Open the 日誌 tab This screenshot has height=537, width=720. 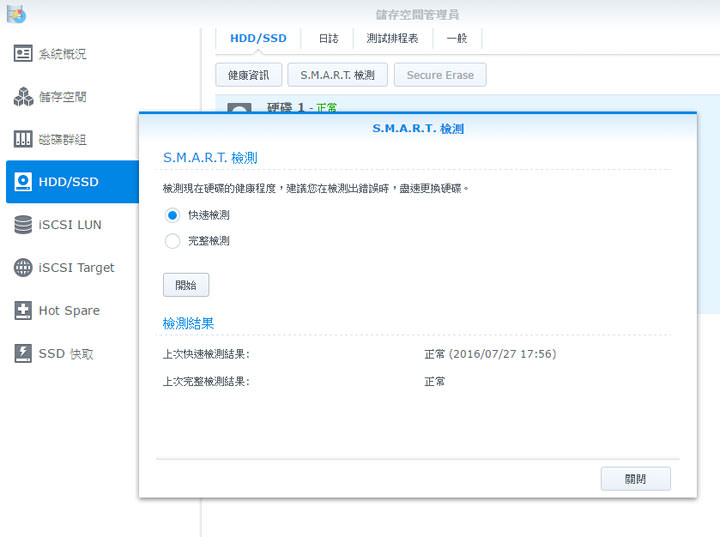point(328,39)
